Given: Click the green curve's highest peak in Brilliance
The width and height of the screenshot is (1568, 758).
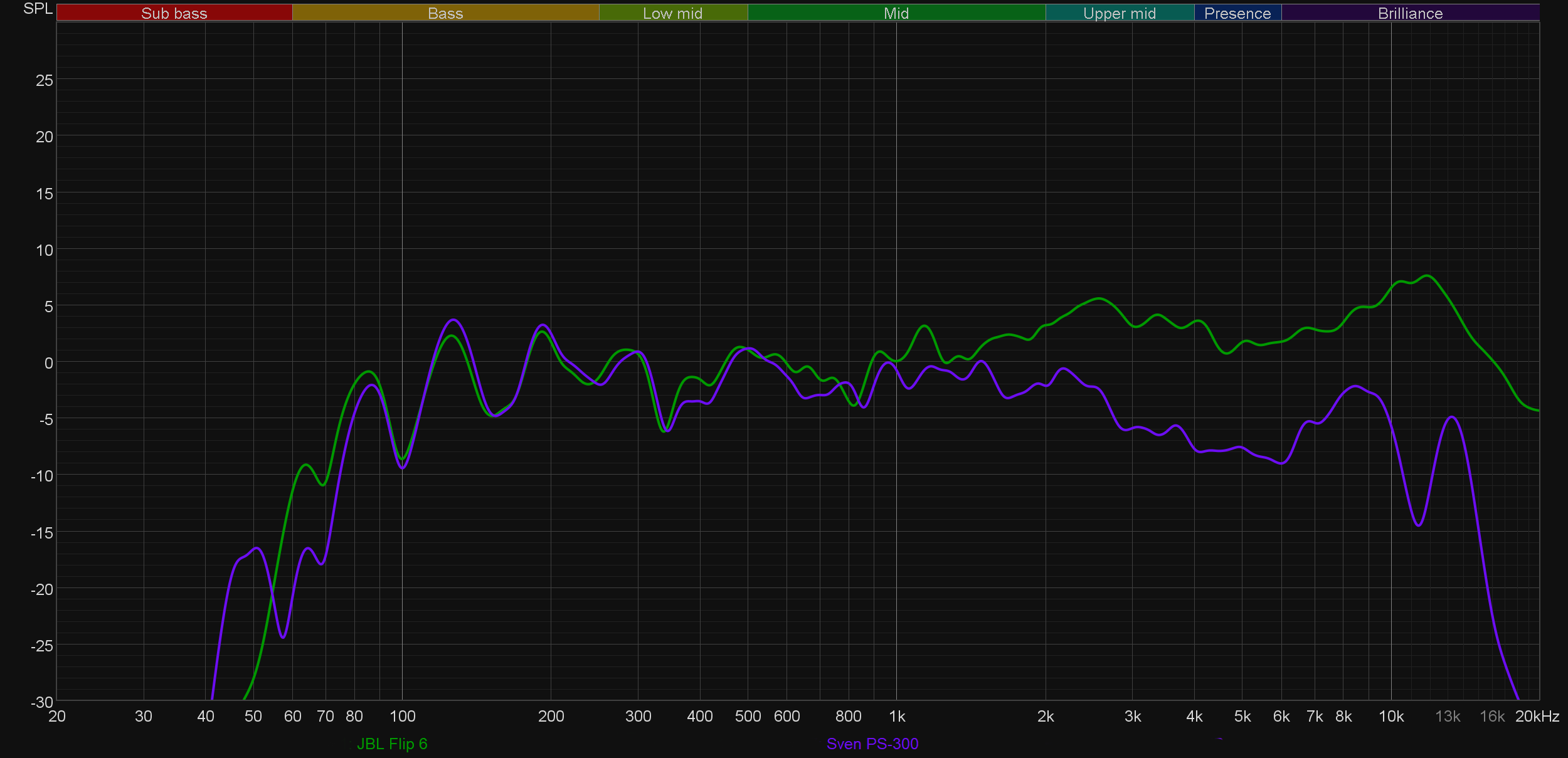Looking at the screenshot, I should [x=1428, y=276].
